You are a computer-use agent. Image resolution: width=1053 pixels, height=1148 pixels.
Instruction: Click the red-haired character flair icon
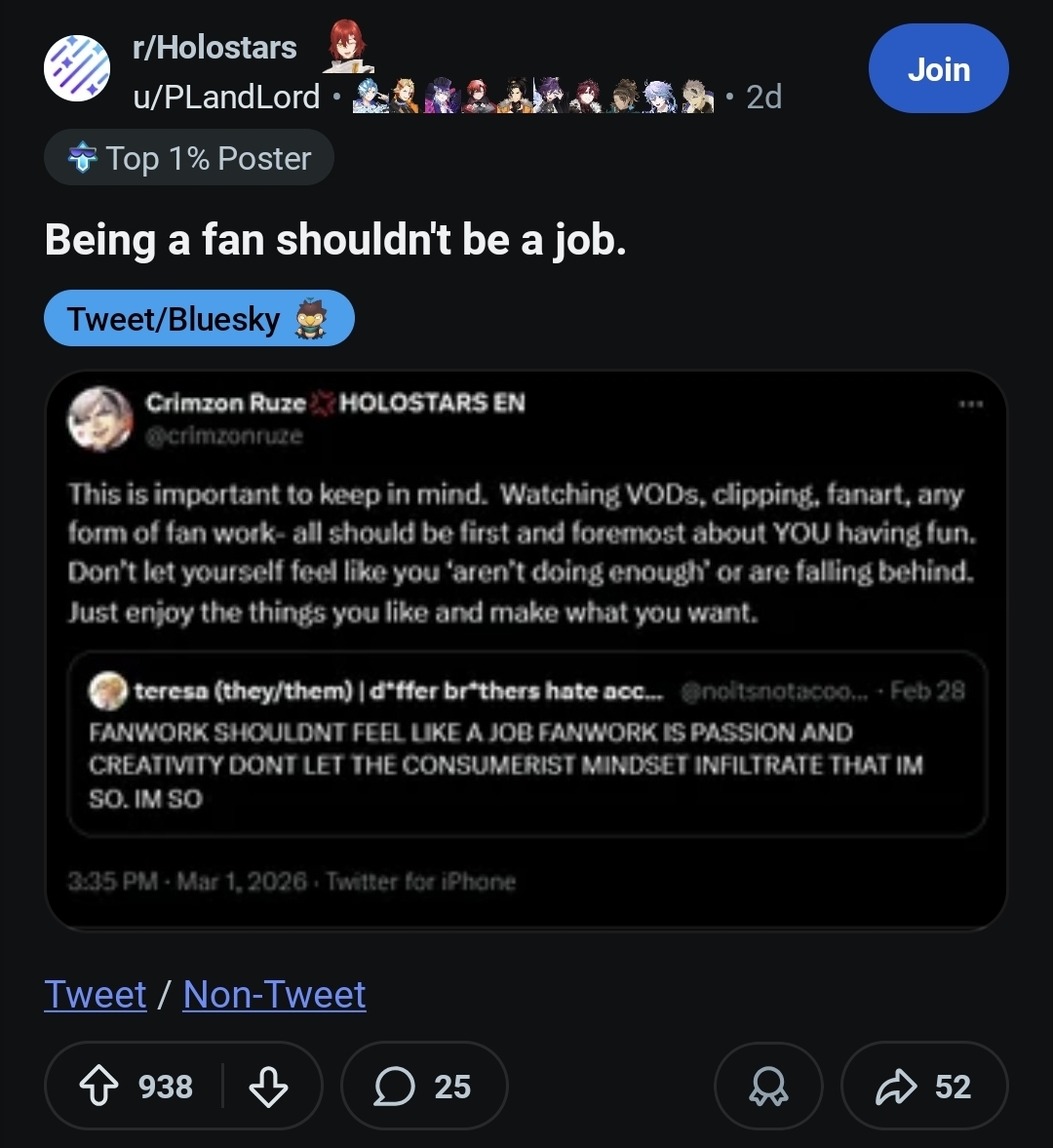[x=346, y=46]
